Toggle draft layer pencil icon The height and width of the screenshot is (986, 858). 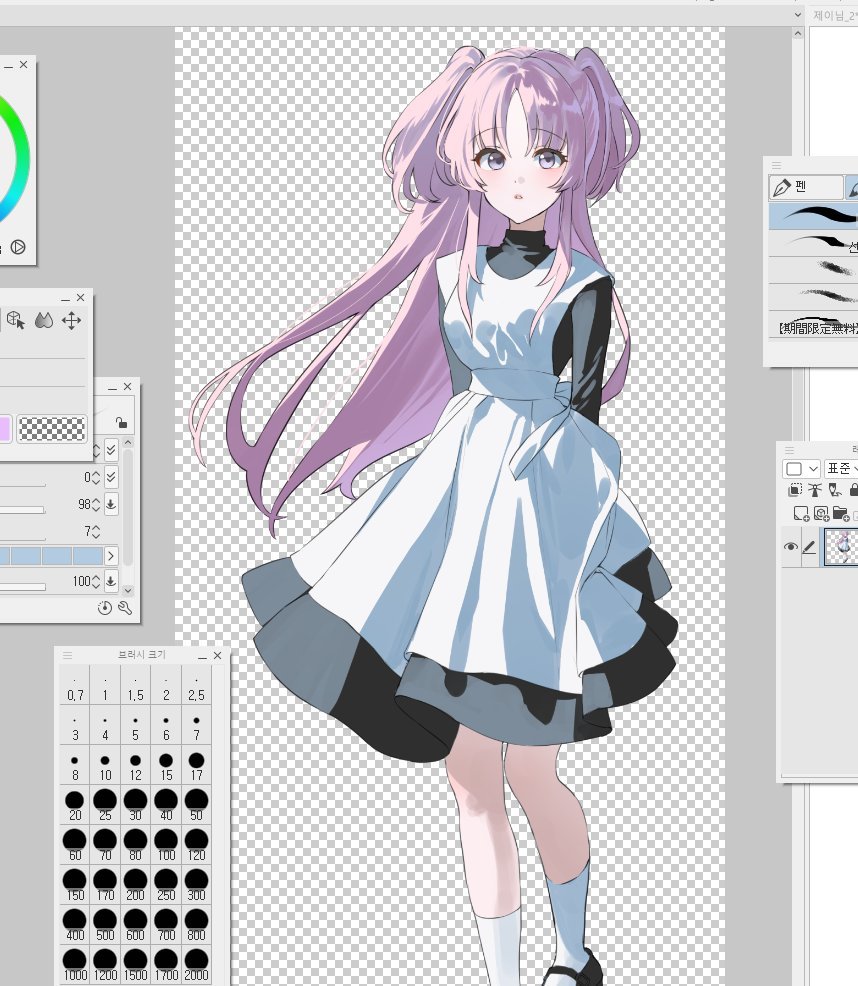pyautogui.click(x=835, y=490)
